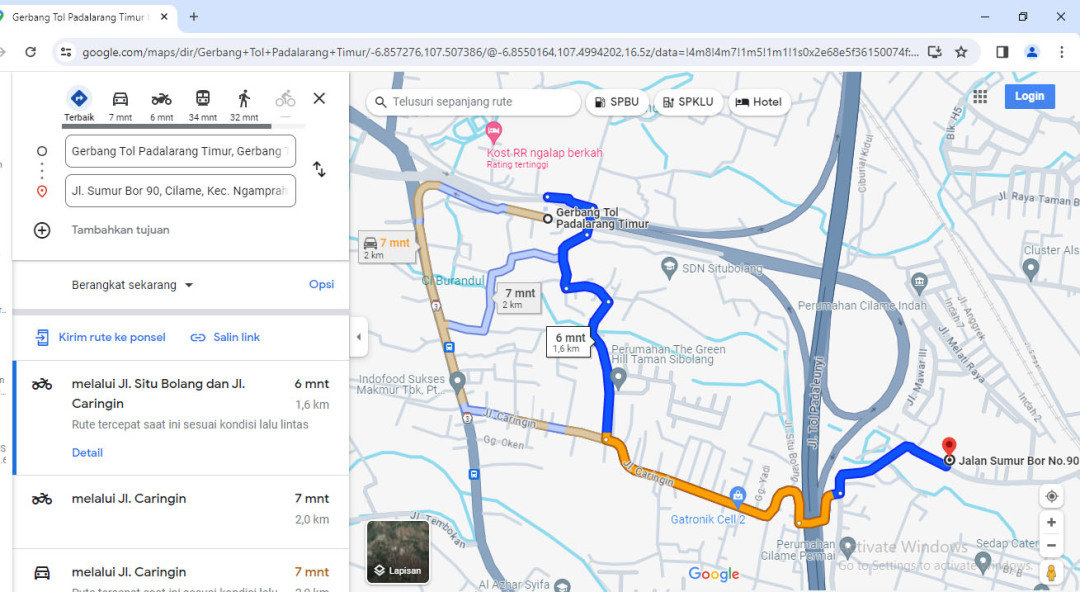Screen dimensions: 1080x592
Task: Choose the transit bus travel mode
Action: (x=202, y=99)
